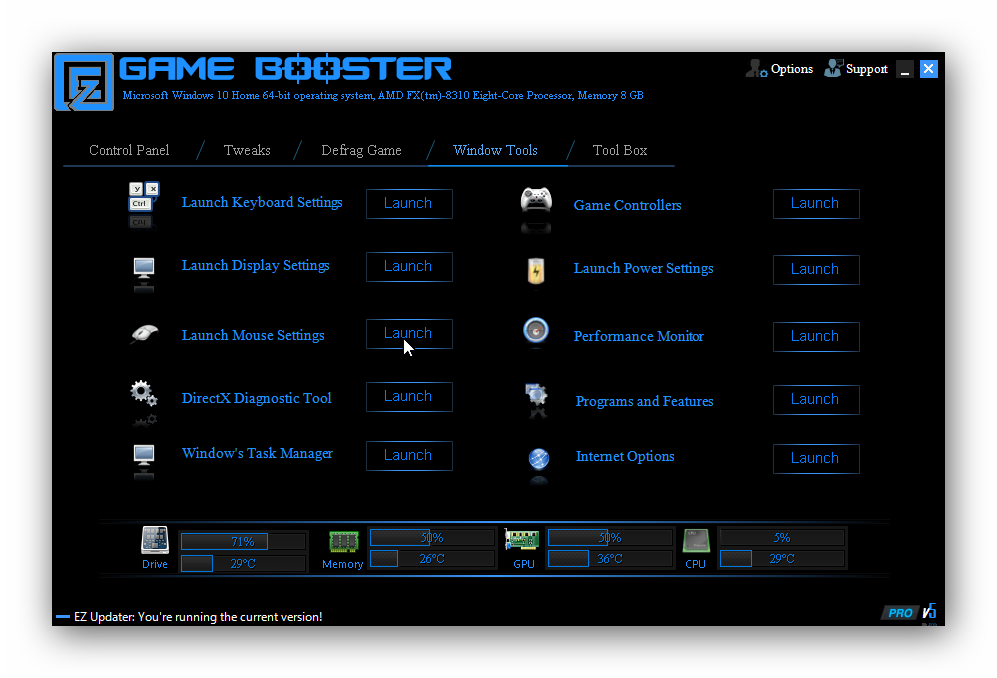Click the Drive temperature bar showing 29°C
The width and height of the screenshot is (997, 678).
pyautogui.click(x=243, y=564)
